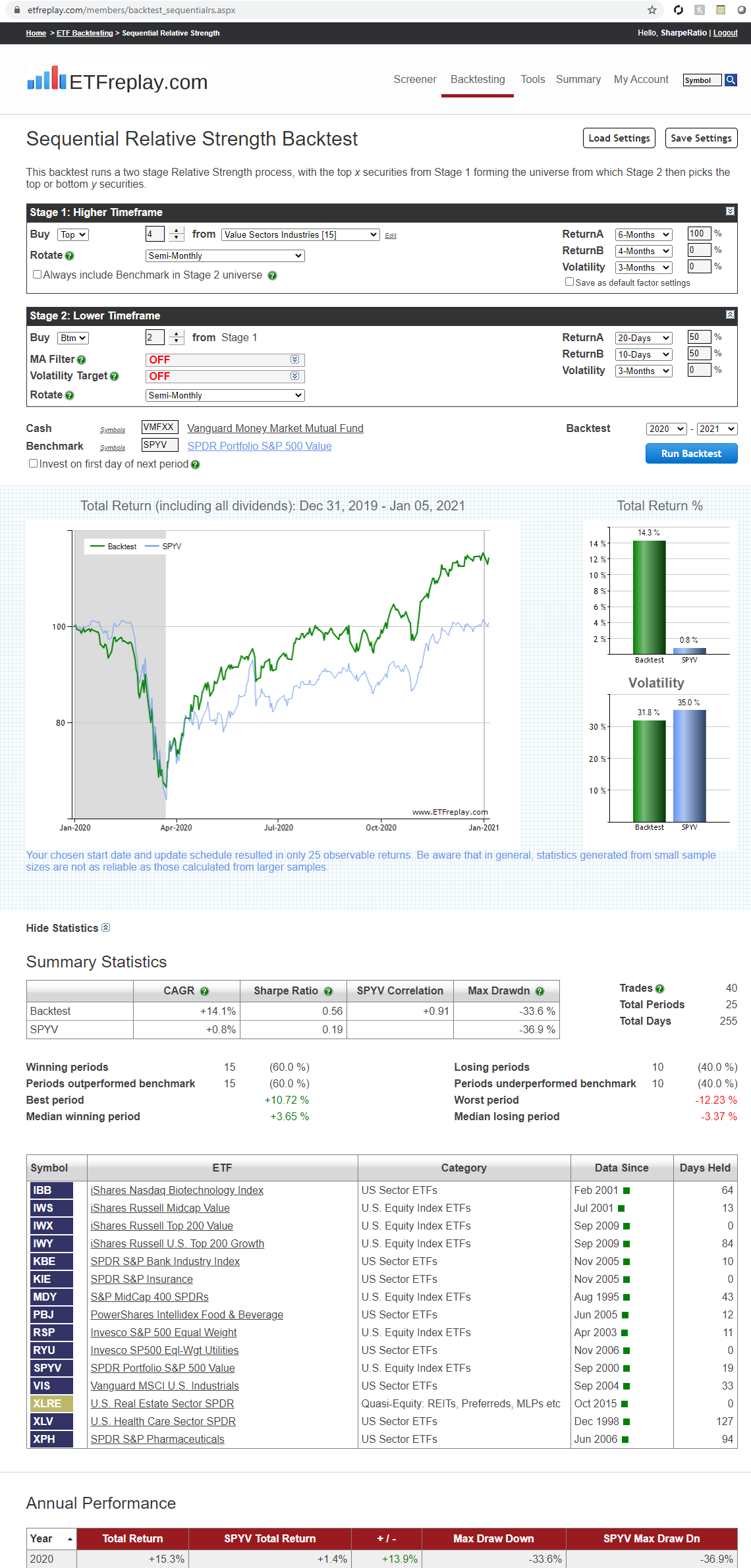This screenshot has height=1568, width=751.
Task: Toggle Hide Statistics section
Action: pos(63,928)
